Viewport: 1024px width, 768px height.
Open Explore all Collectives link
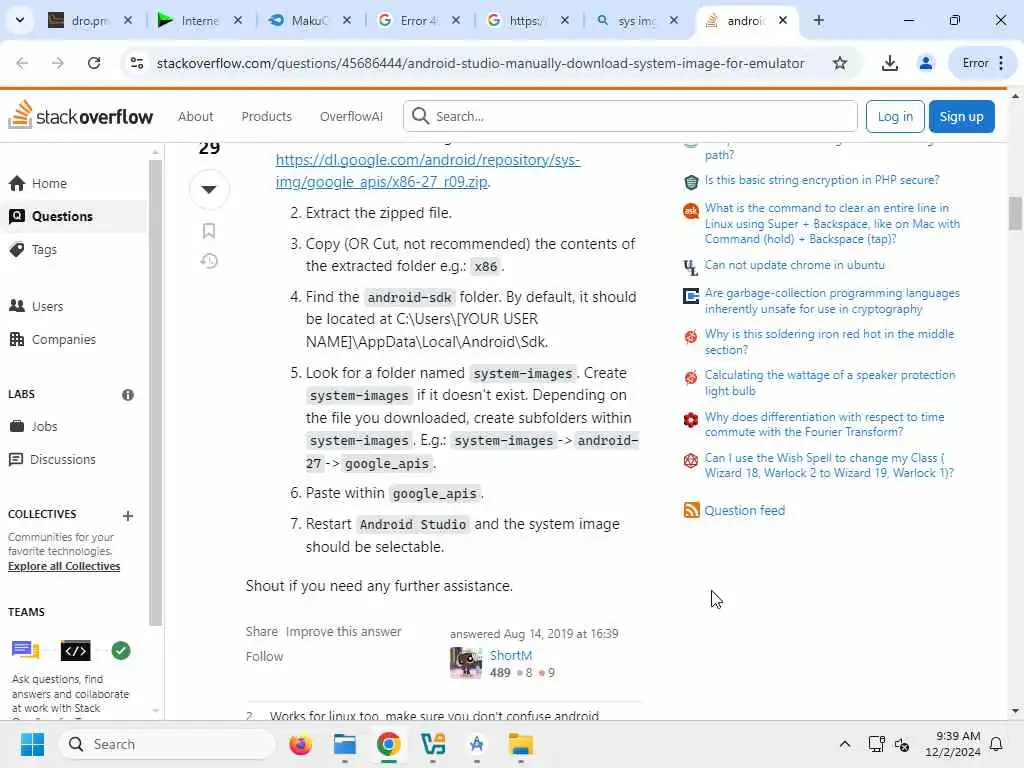(64, 566)
